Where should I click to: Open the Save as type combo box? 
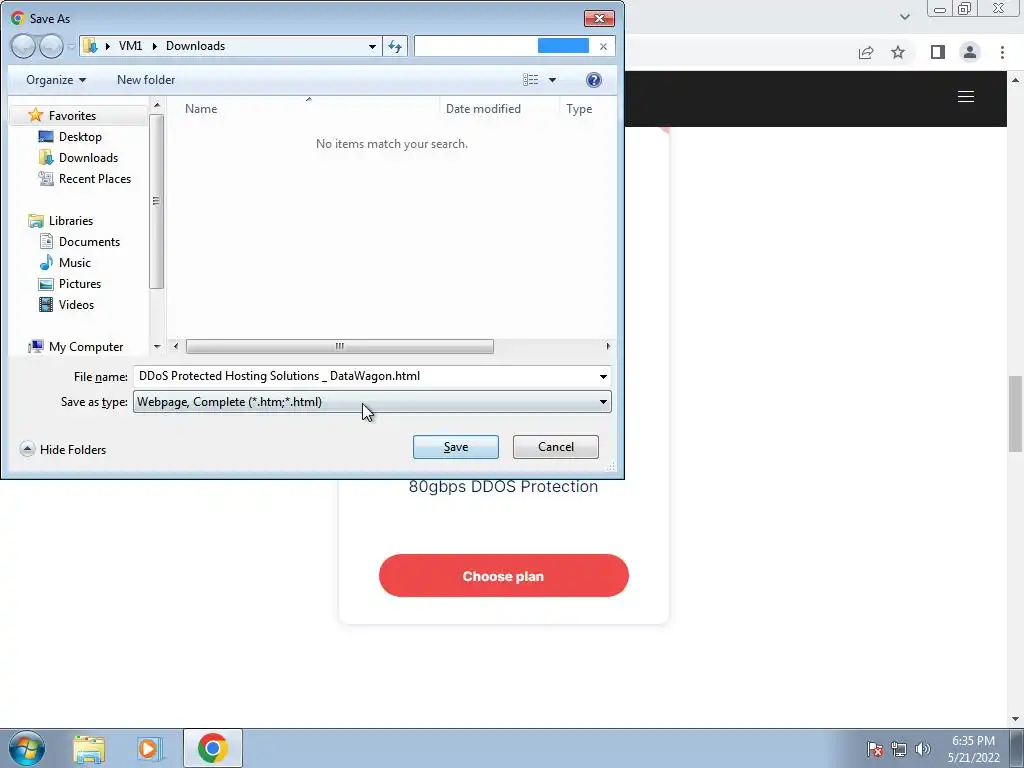click(x=372, y=402)
